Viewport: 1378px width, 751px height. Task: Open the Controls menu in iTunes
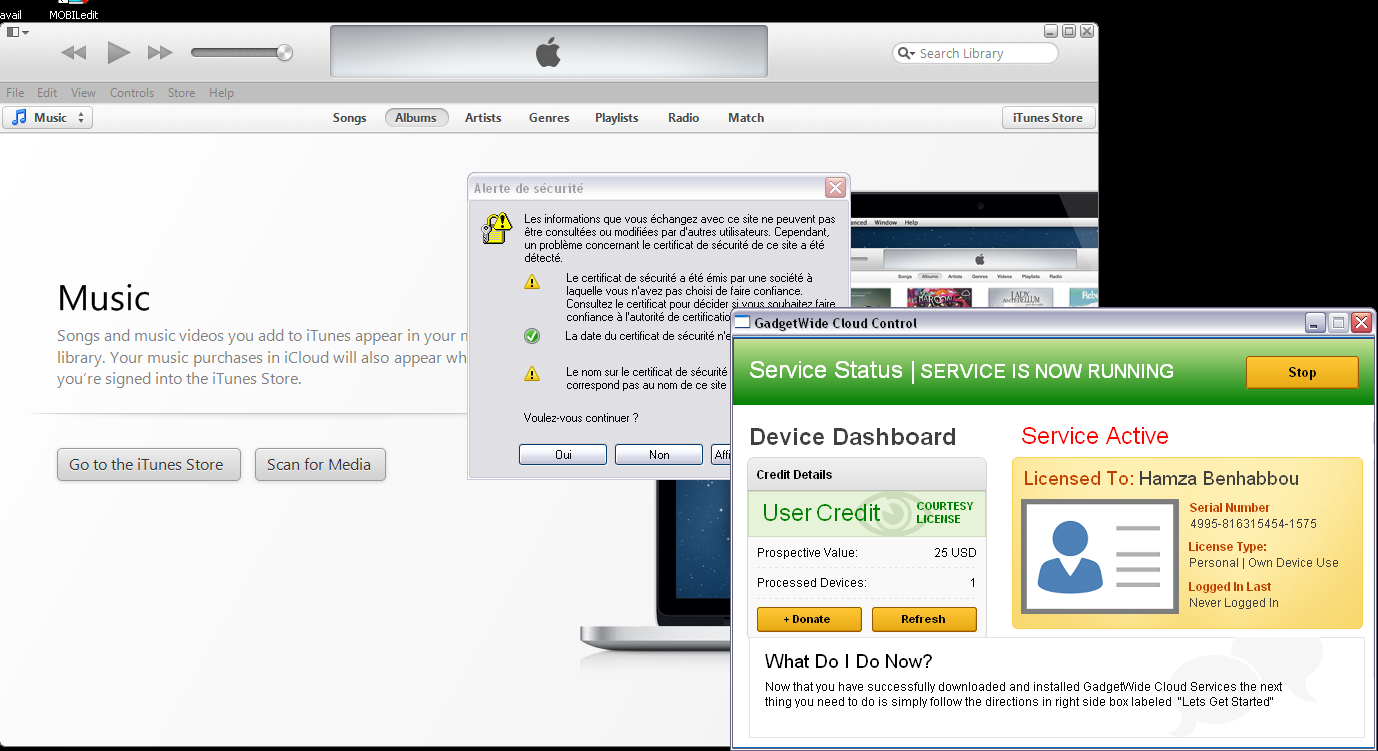[132, 93]
